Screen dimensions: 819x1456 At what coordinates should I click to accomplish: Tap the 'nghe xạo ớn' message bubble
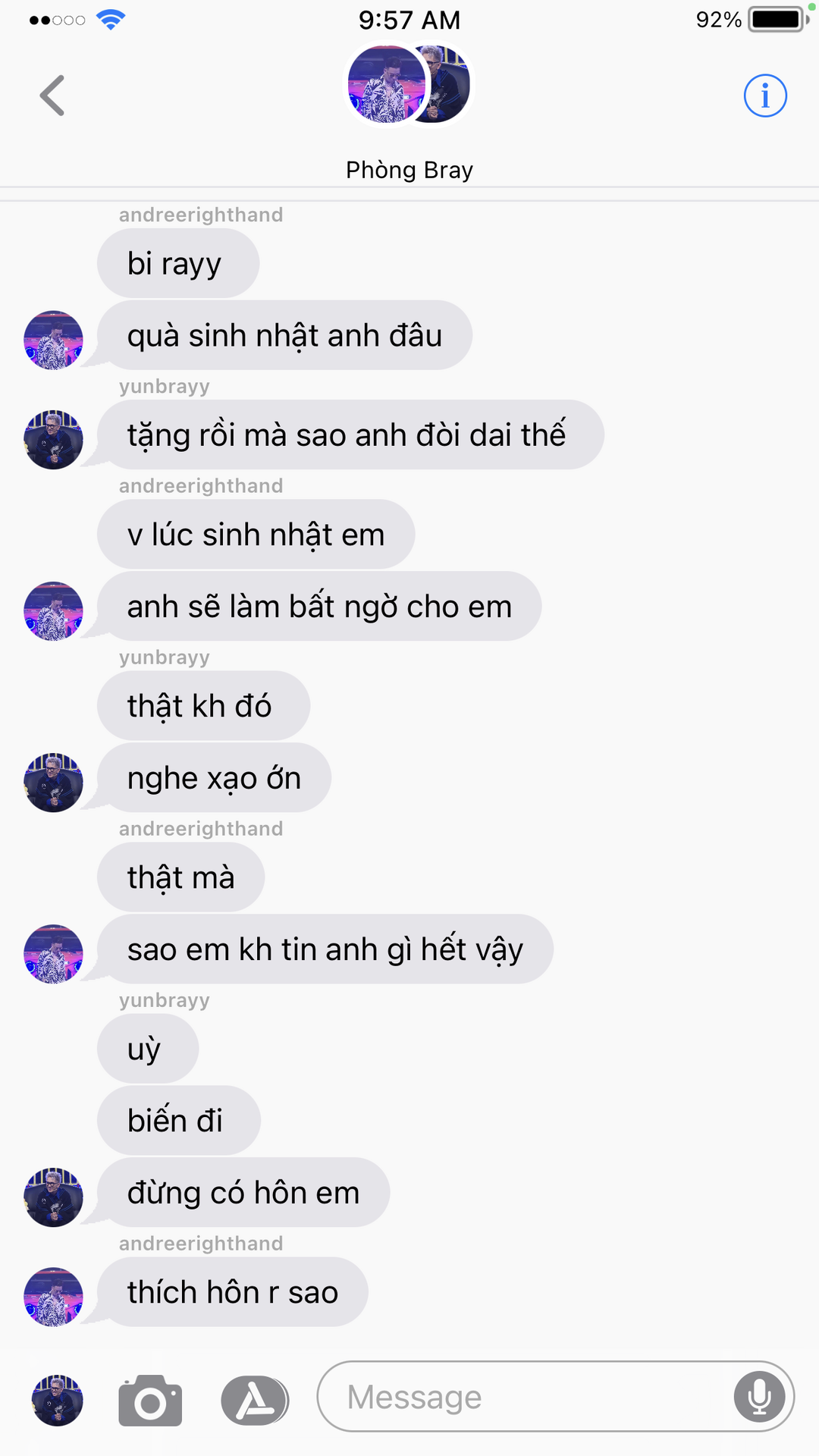214,777
